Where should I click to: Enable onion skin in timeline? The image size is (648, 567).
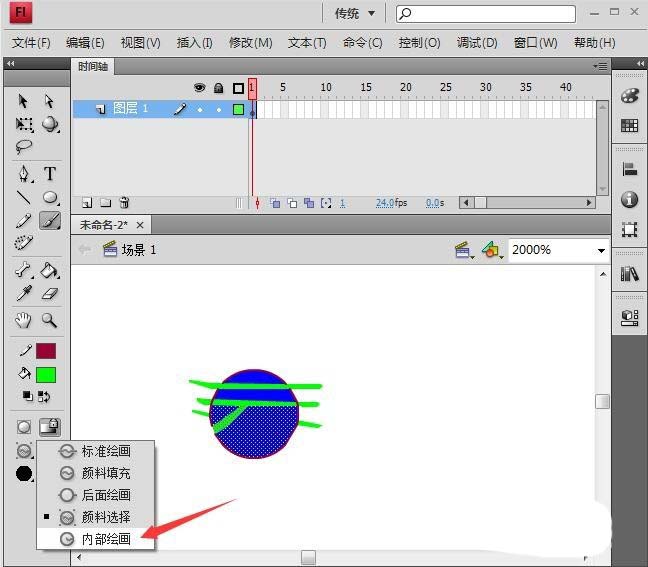point(275,202)
